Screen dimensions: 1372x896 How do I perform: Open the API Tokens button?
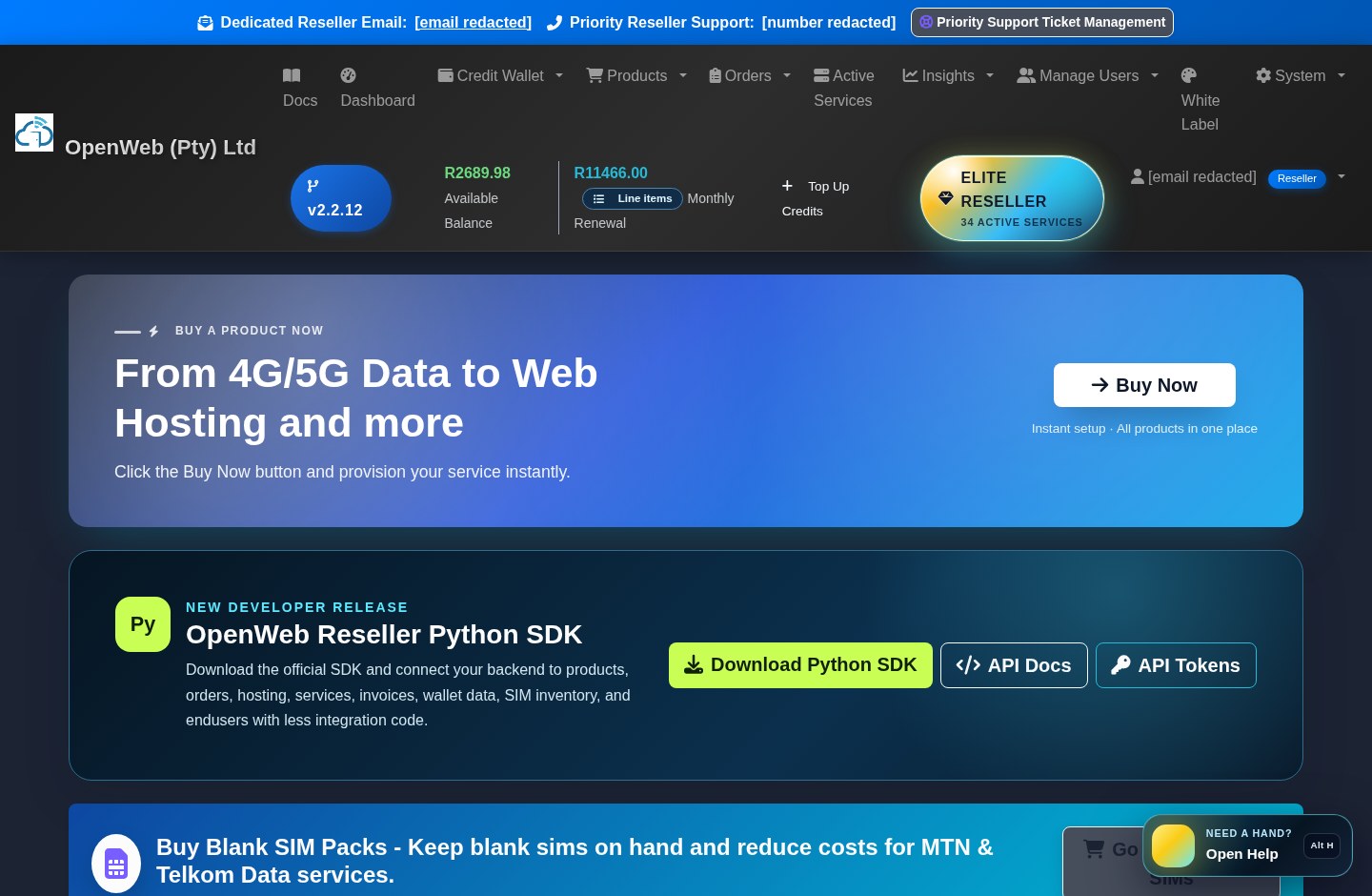(x=1176, y=665)
